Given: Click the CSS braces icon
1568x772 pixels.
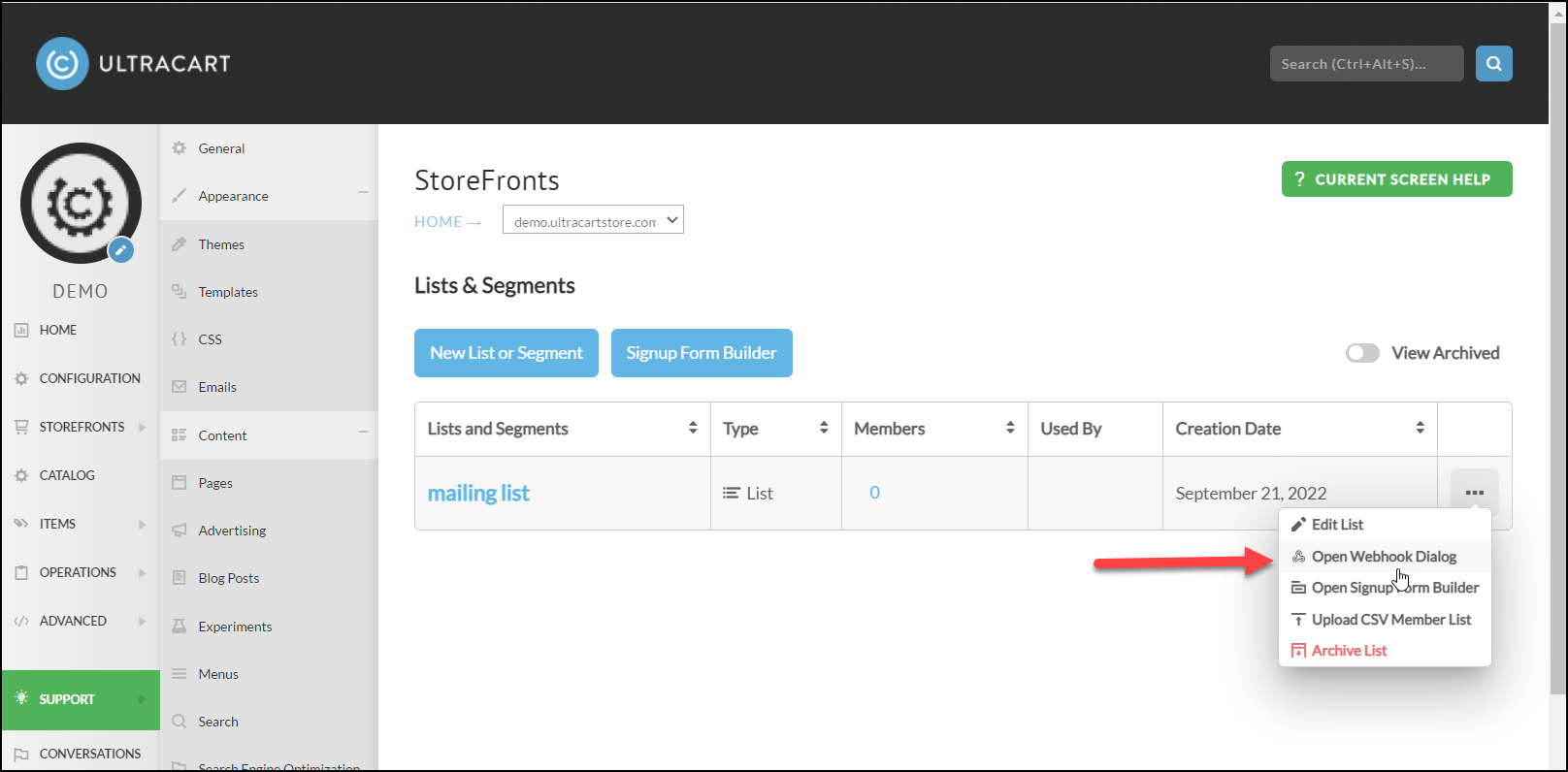Looking at the screenshot, I should pyautogui.click(x=179, y=339).
